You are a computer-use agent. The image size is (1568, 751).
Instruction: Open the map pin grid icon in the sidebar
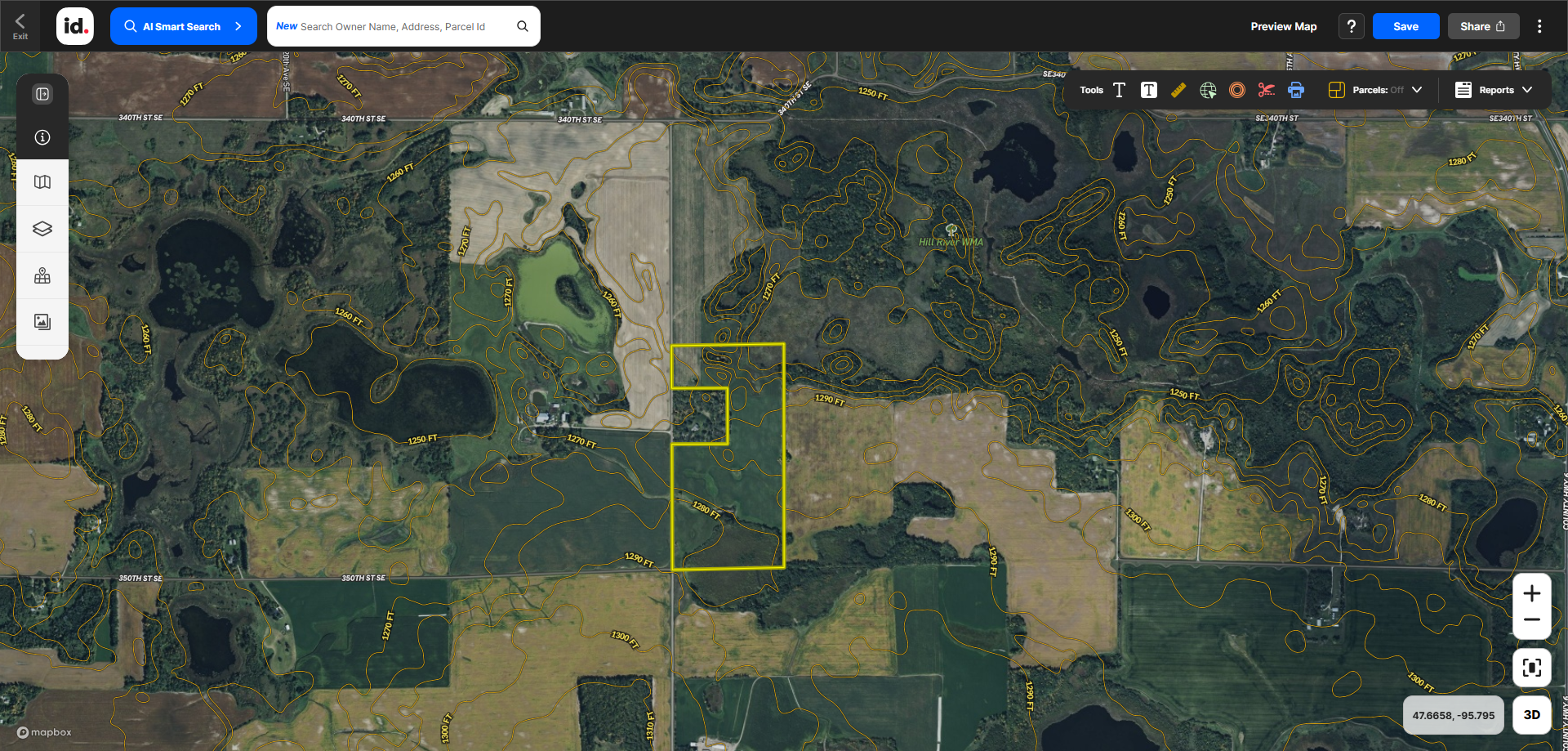click(42, 276)
